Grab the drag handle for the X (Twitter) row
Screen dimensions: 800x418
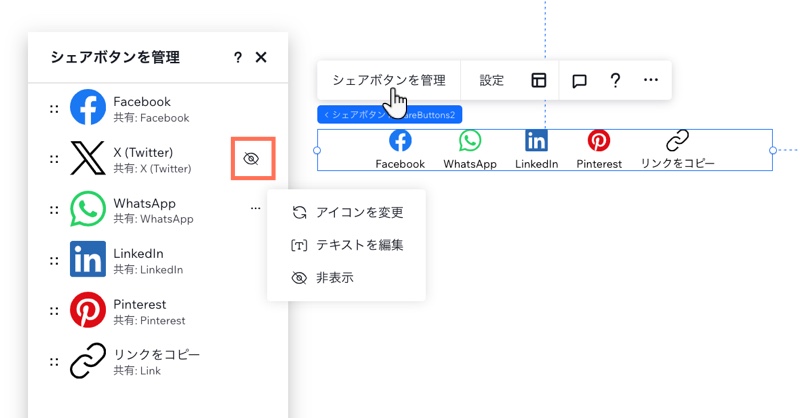(54, 159)
